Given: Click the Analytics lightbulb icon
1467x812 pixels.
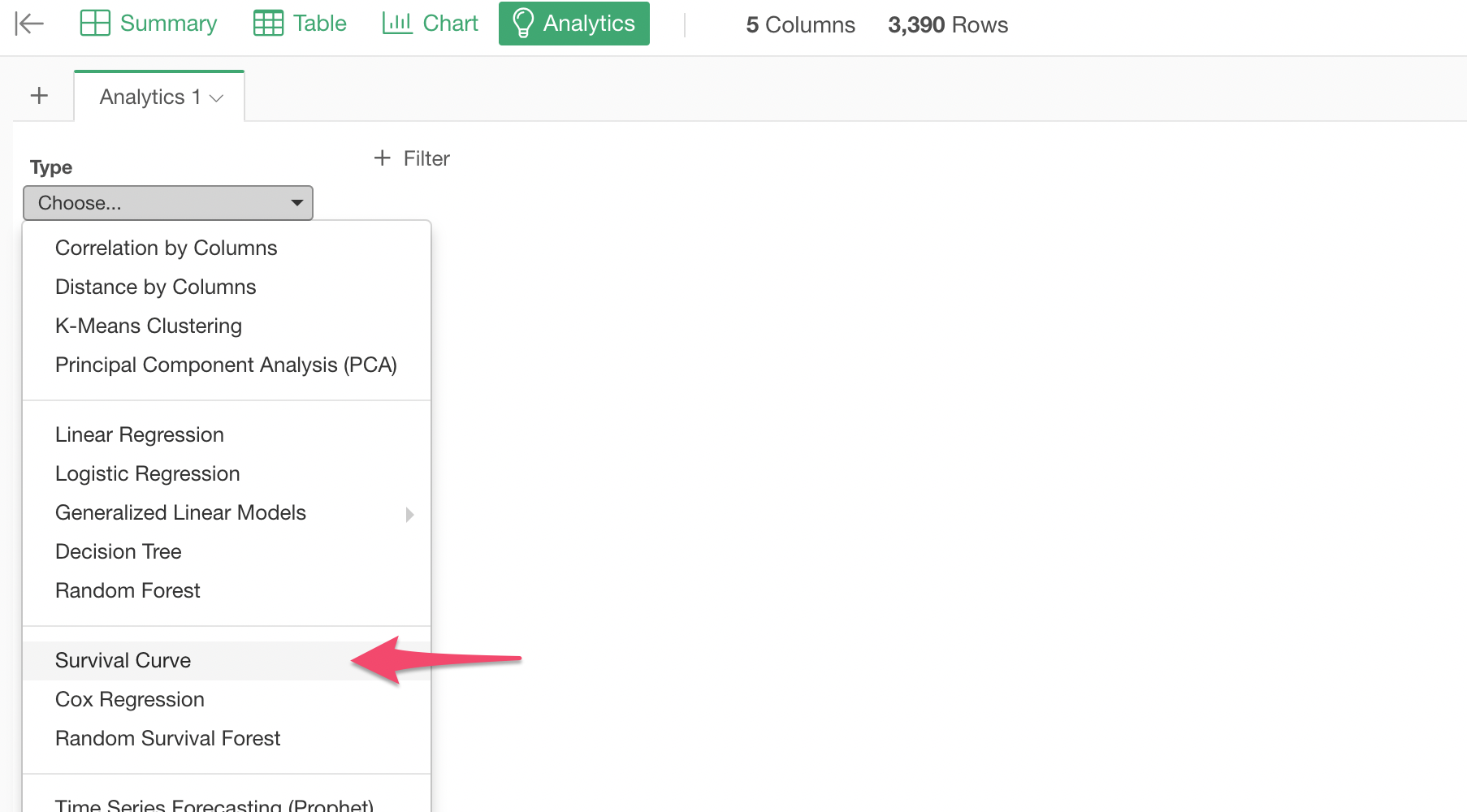Looking at the screenshot, I should [x=523, y=24].
